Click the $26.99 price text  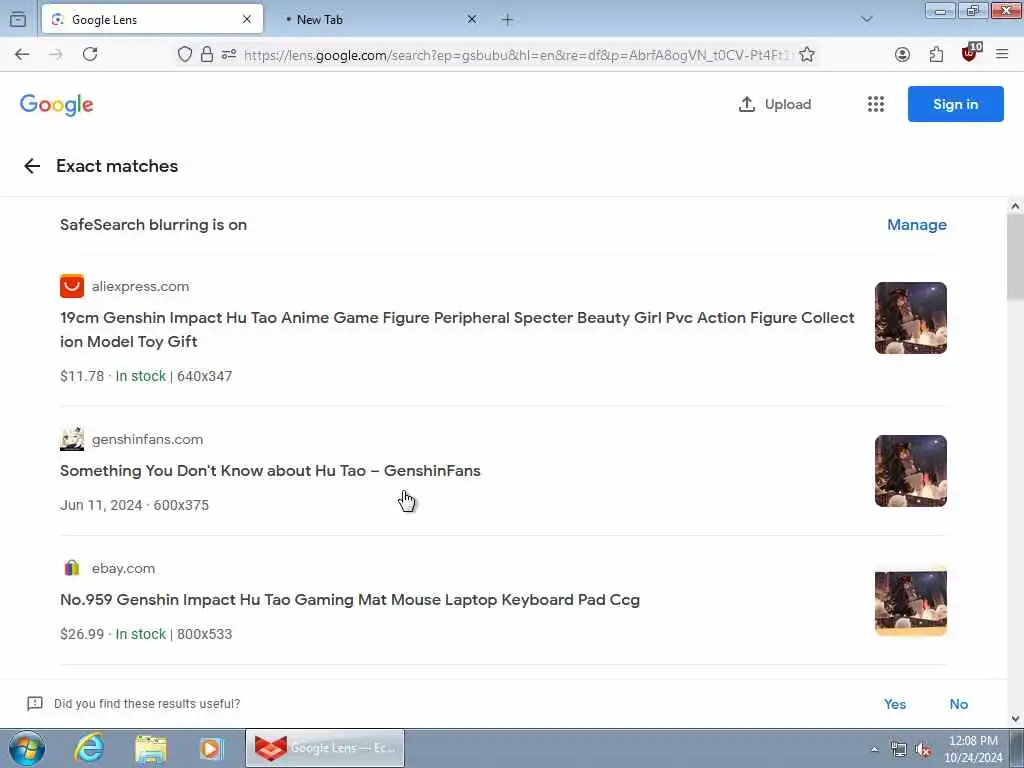[x=82, y=634]
